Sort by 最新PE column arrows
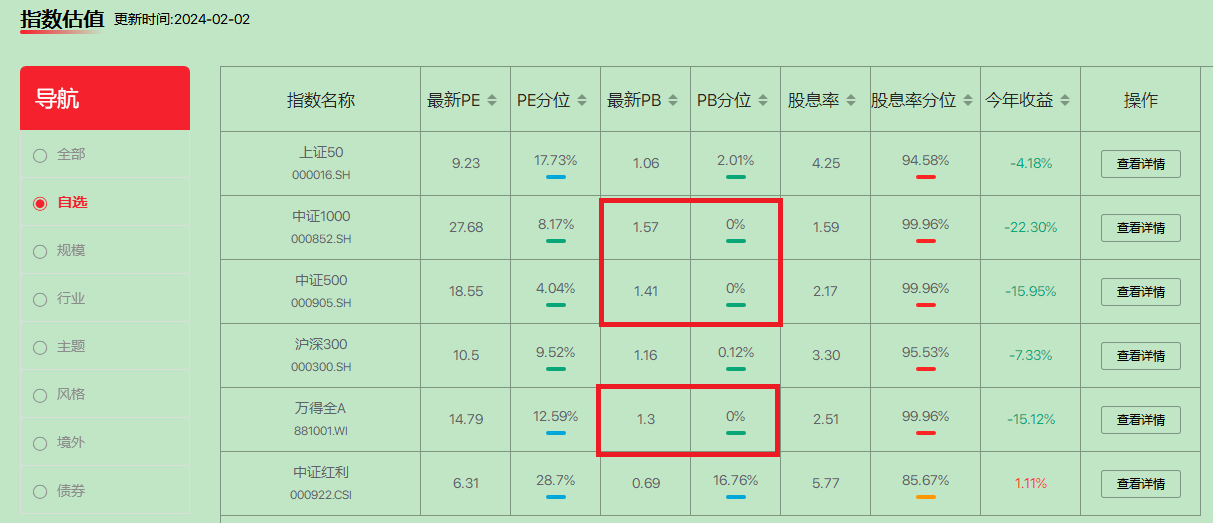The height and width of the screenshot is (523, 1213). 492,100
